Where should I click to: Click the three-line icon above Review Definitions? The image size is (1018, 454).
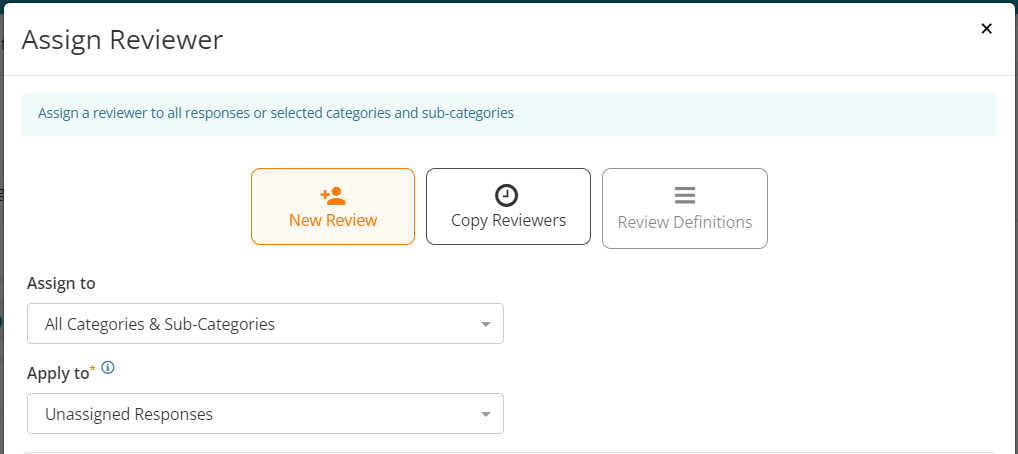[x=685, y=195]
